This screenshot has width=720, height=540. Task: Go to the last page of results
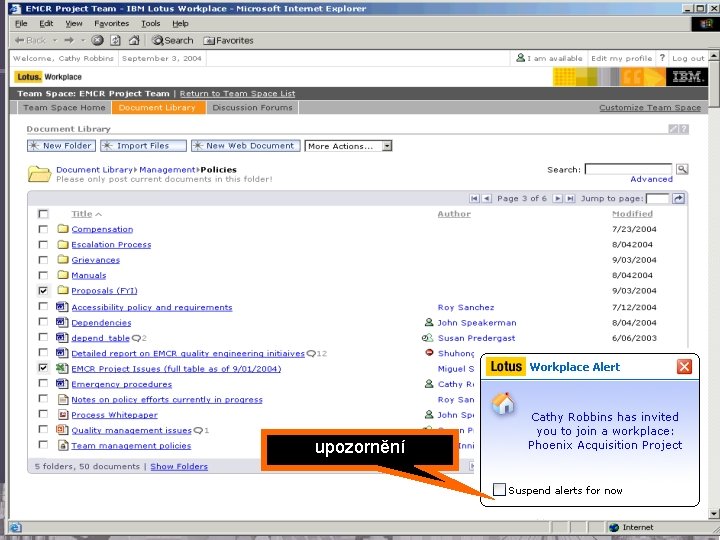[x=570, y=198]
